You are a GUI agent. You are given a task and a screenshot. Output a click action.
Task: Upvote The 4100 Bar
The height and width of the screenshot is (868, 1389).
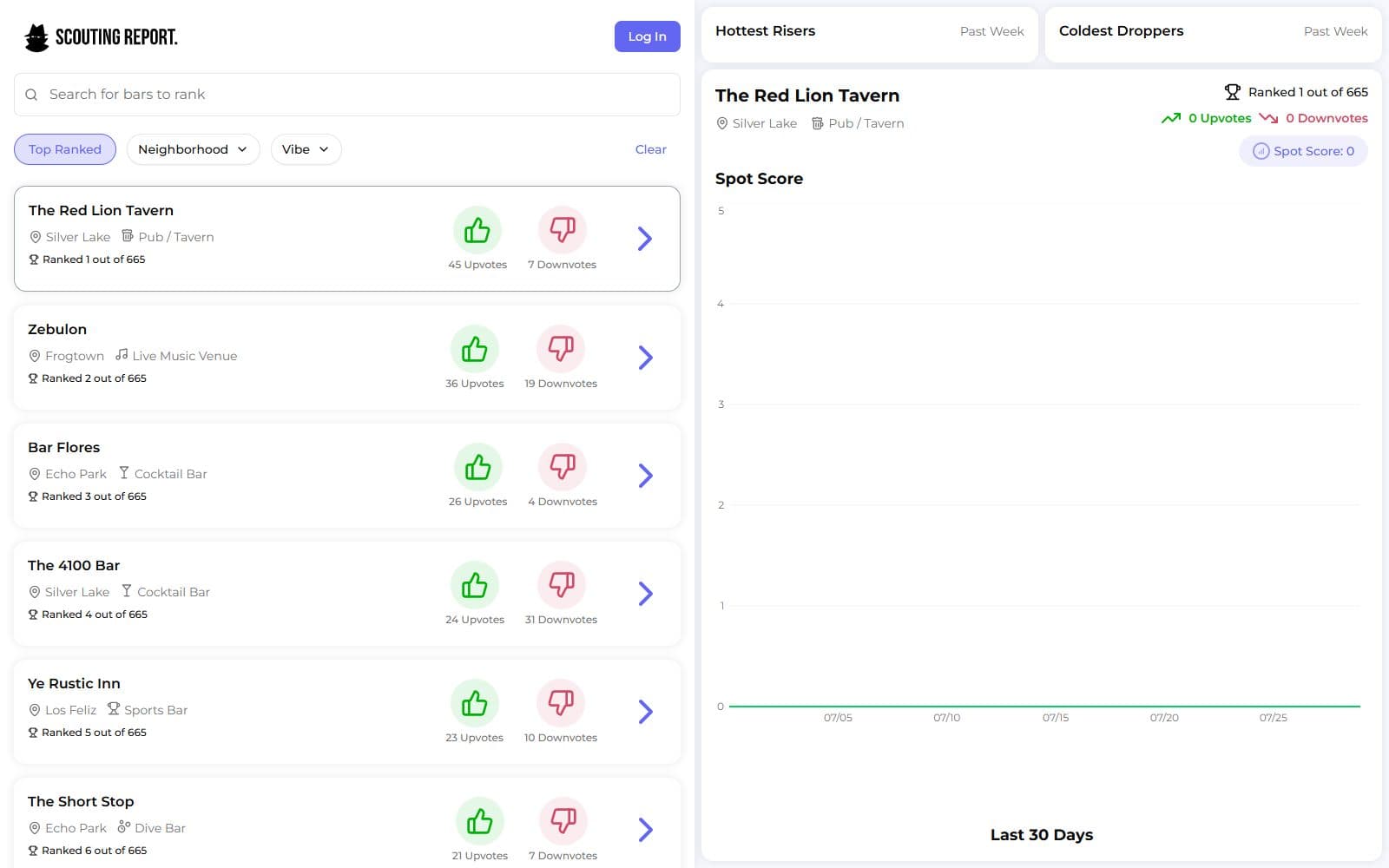pos(474,585)
